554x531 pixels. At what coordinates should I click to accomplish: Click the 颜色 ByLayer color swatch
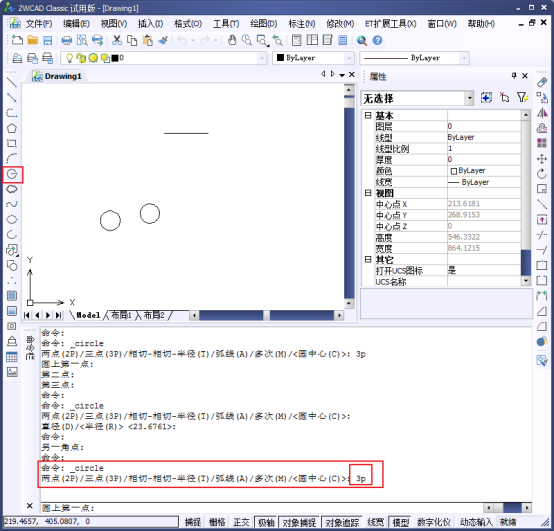point(454,171)
